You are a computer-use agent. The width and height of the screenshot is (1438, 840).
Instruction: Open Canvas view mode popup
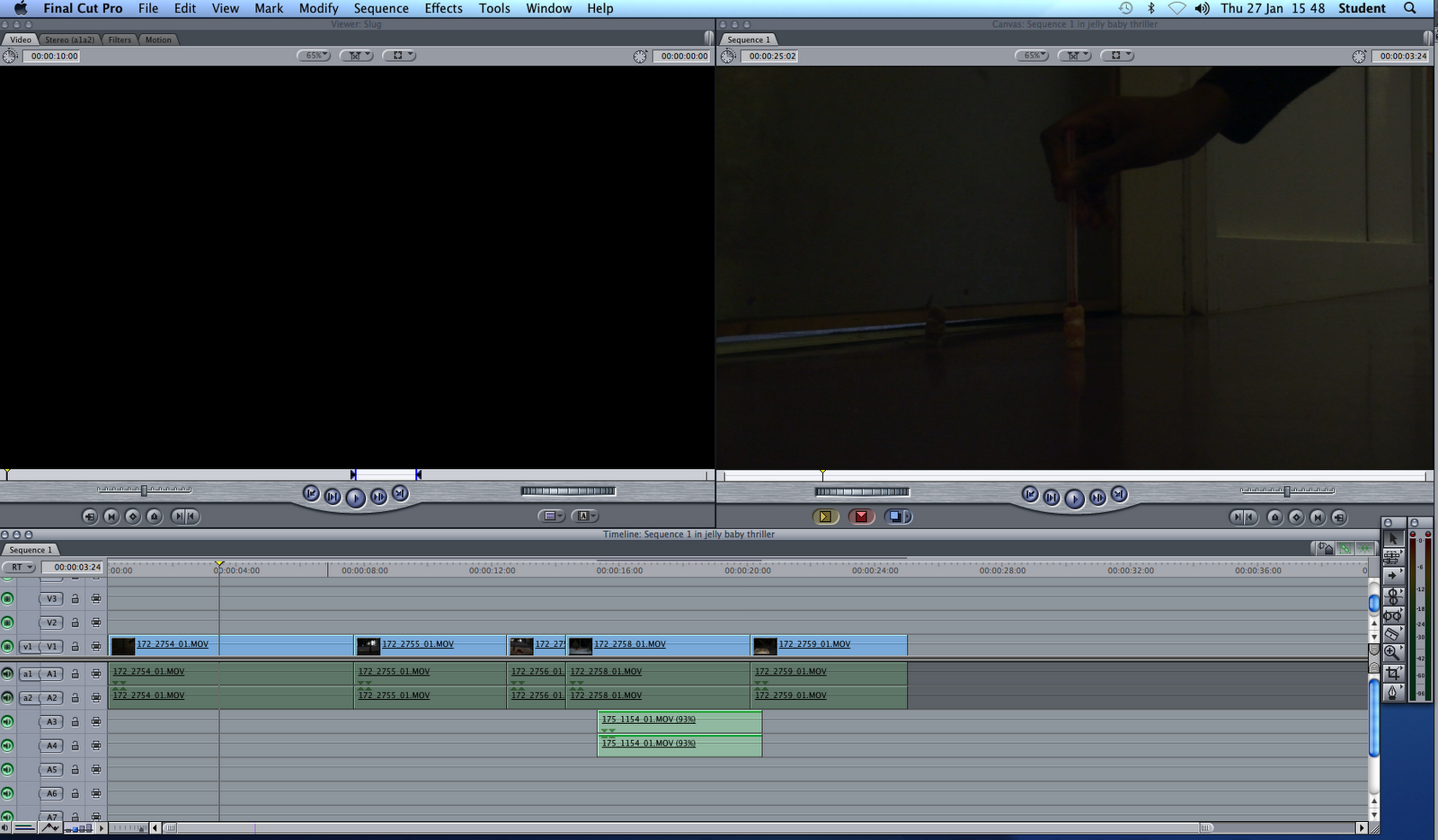[x=1117, y=56]
